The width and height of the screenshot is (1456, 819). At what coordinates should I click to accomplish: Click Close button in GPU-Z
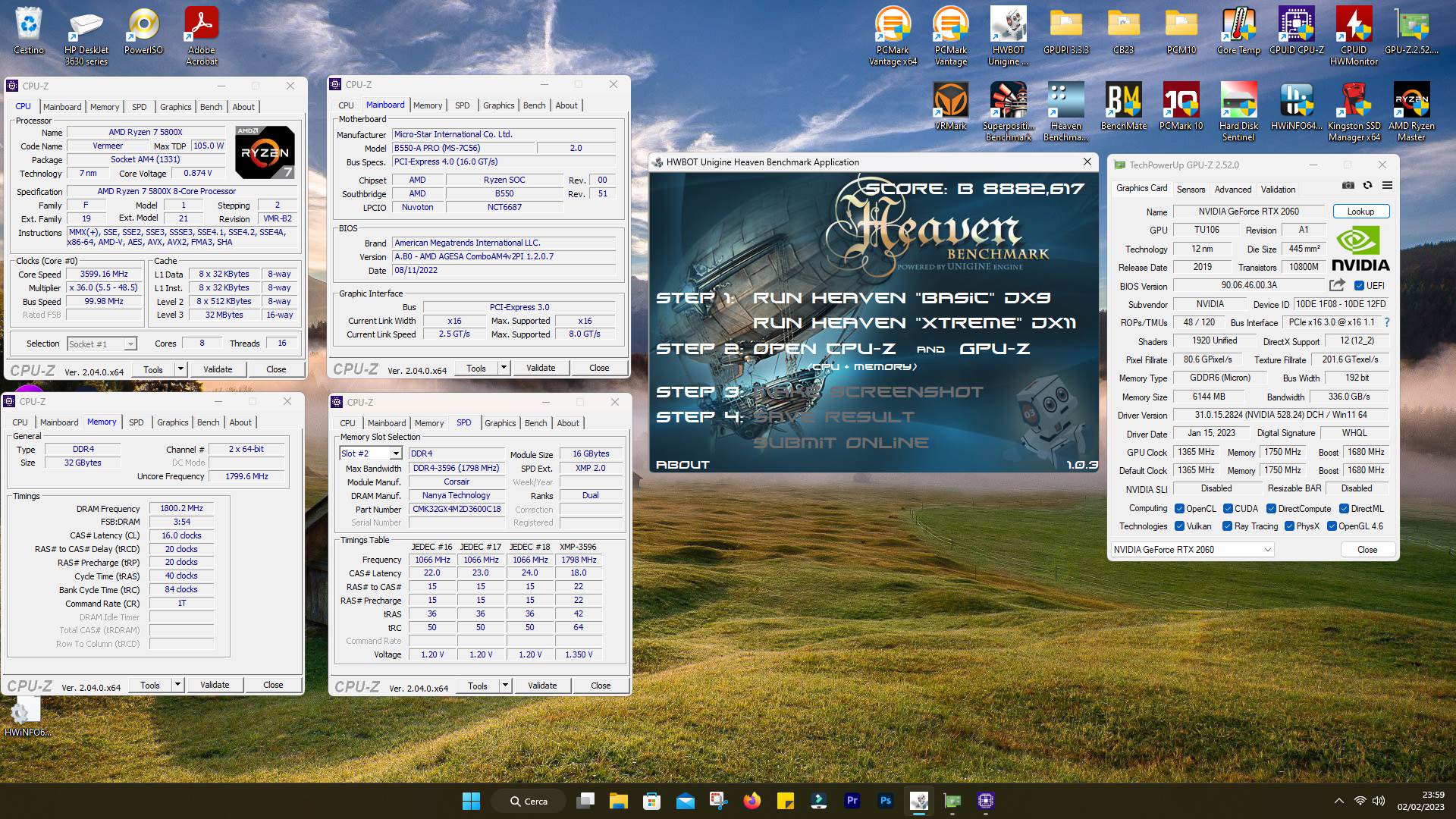point(1367,550)
